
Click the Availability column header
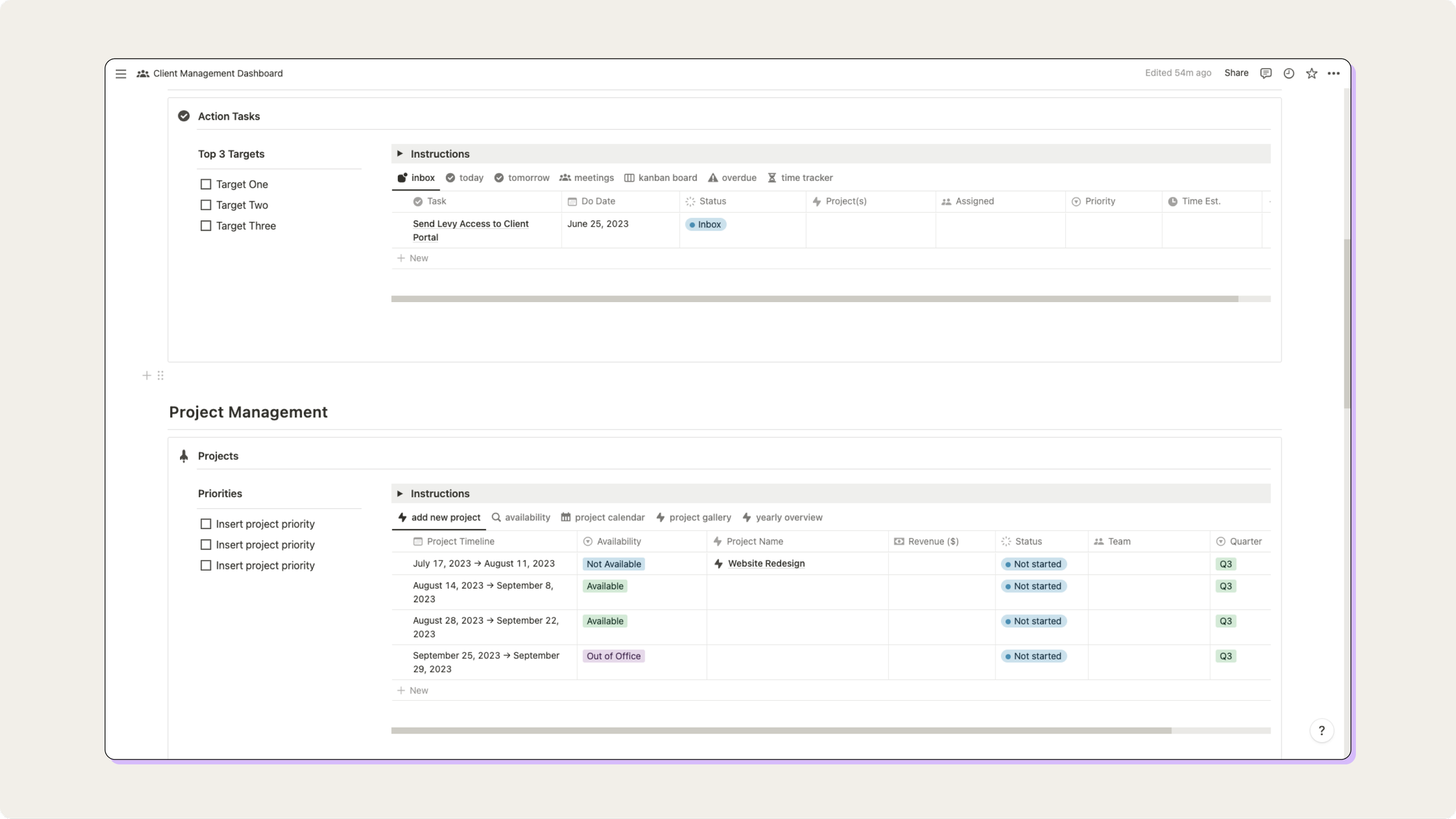(642, 541)
